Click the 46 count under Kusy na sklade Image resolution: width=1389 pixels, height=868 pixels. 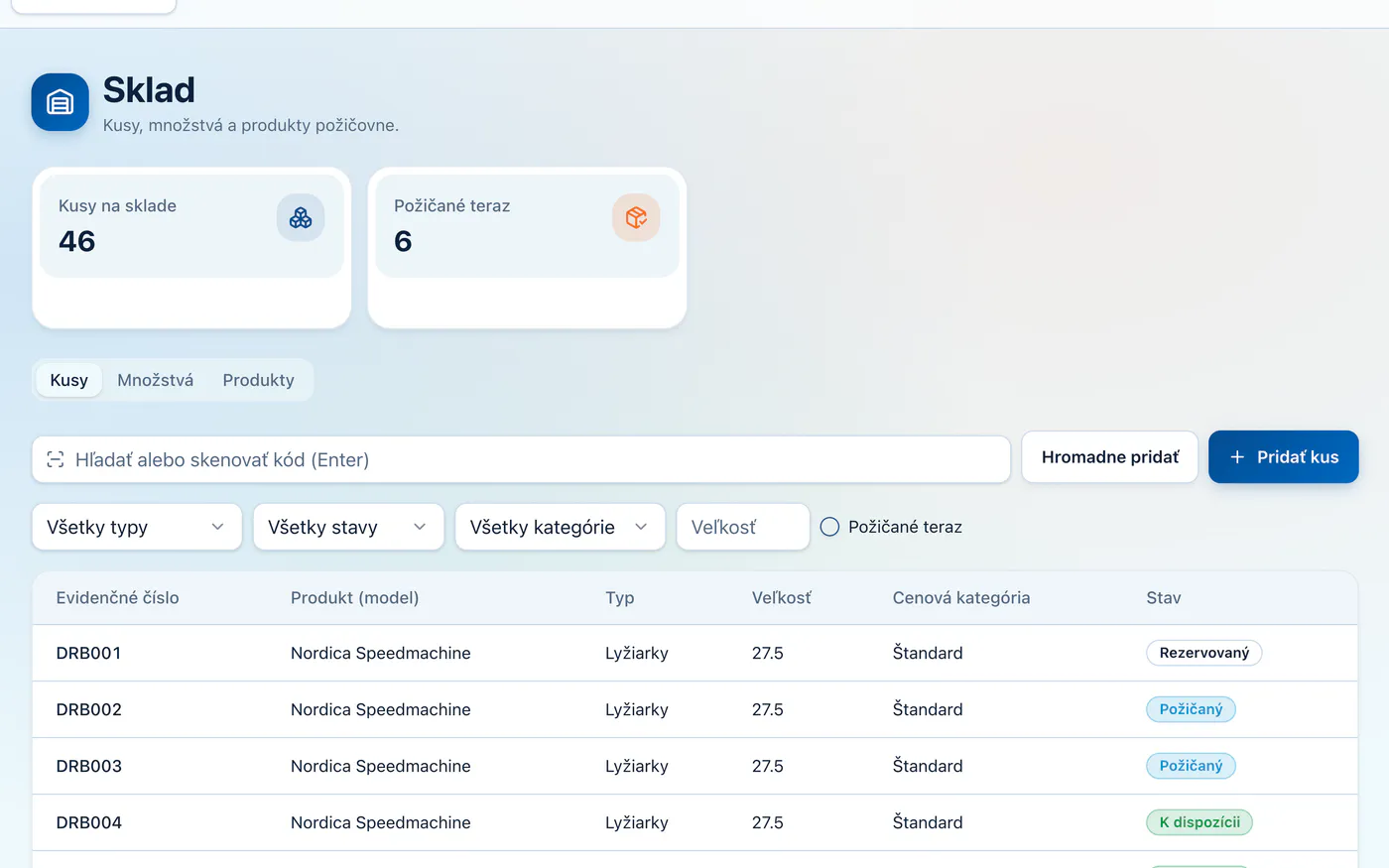click(x=77, y=241)
